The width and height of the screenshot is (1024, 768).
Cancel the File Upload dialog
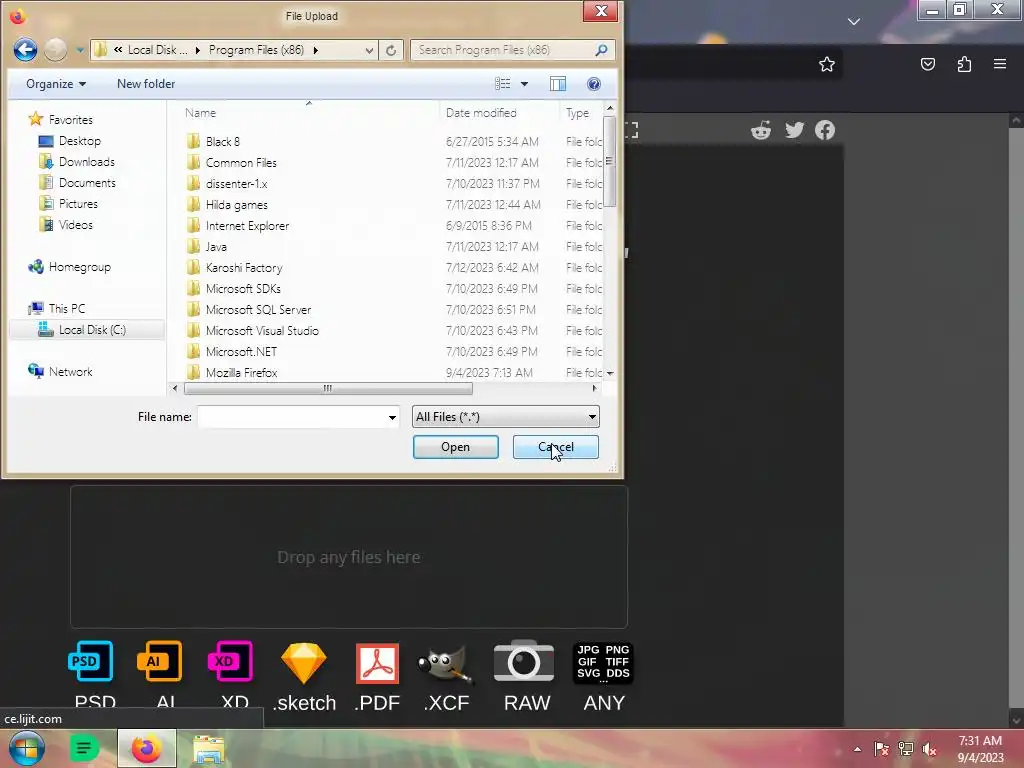(x=556, y=447)
